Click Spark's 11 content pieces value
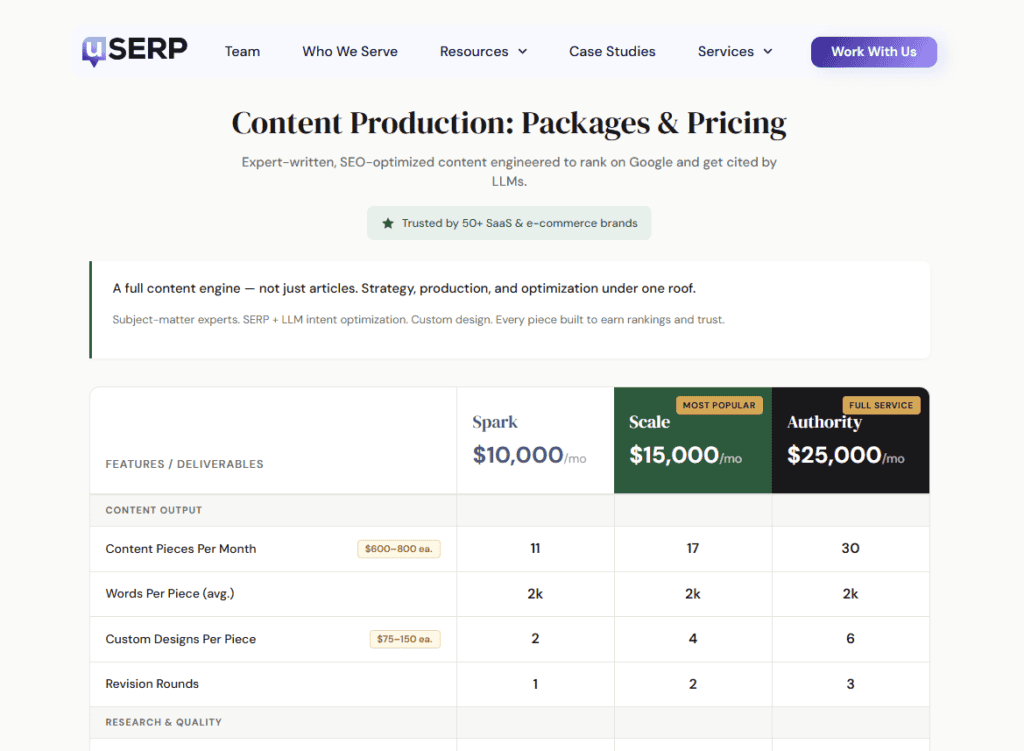 pos(536,549)
